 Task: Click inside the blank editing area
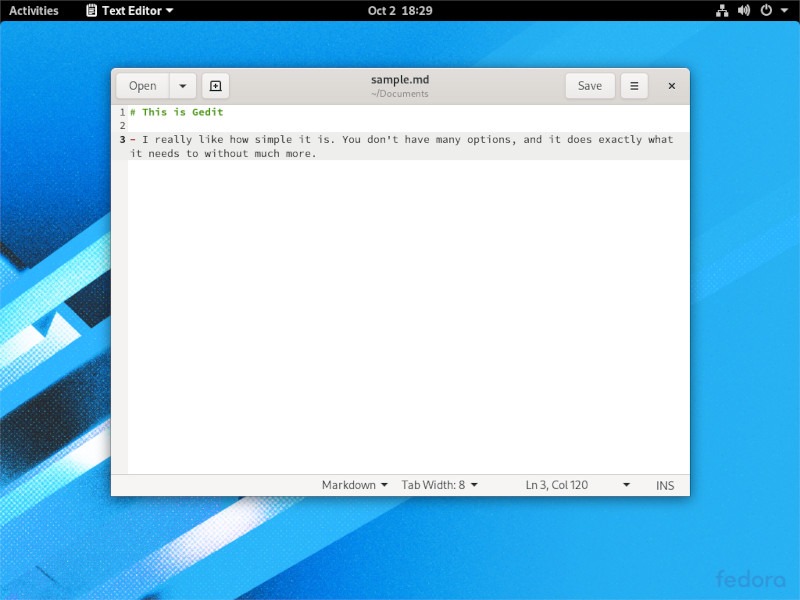[400, 300]
